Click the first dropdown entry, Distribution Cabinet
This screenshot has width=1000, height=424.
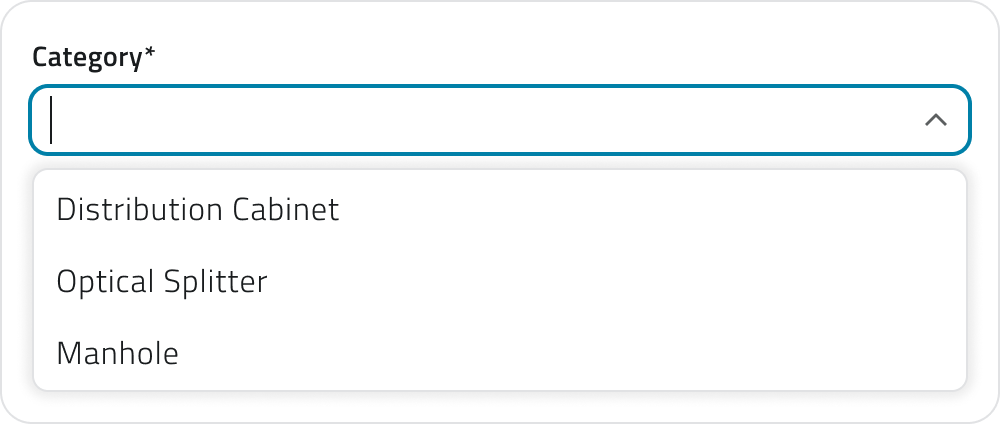198,210
